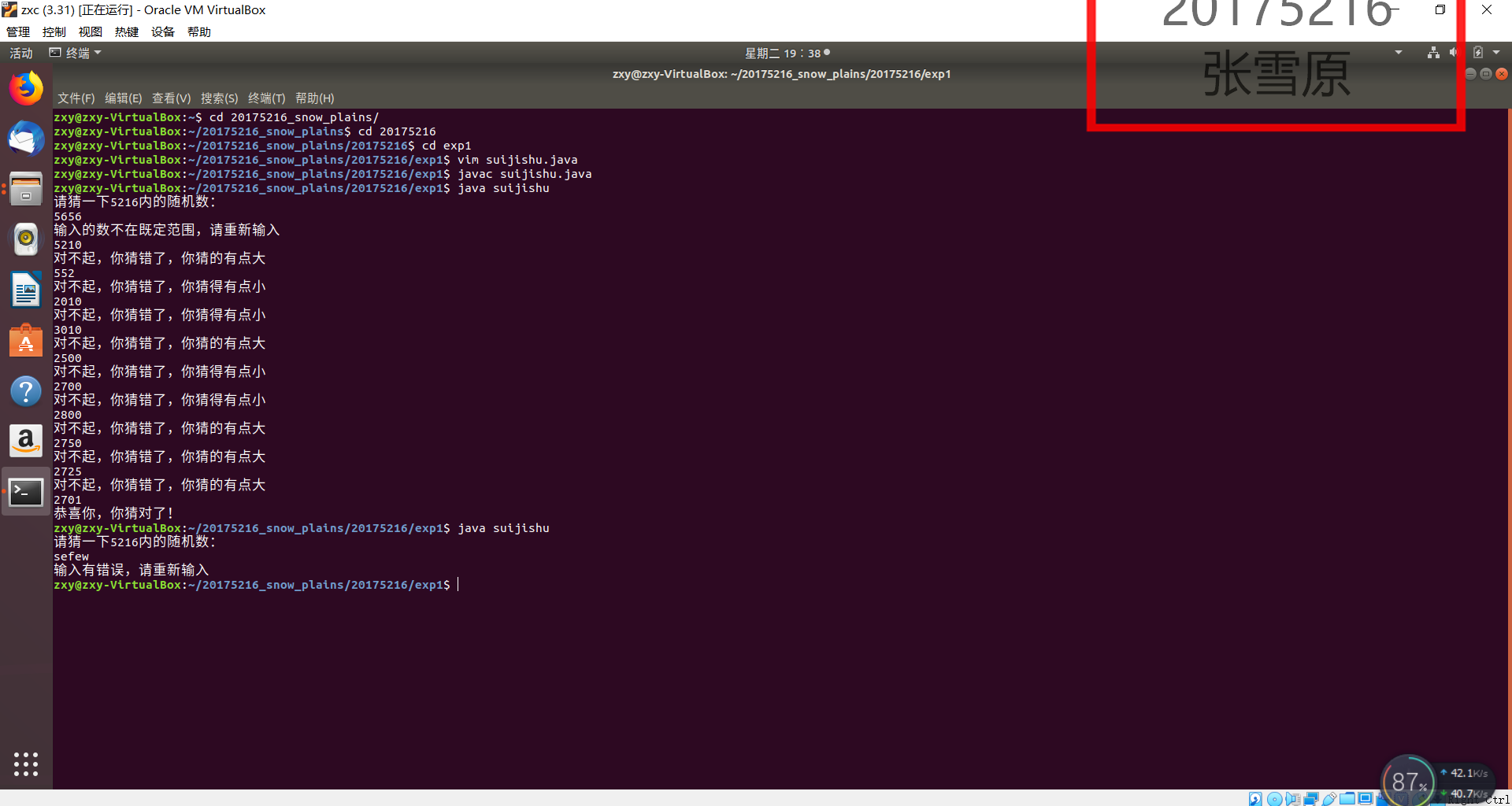
Task: Open the 管理 menu in VirtualBox
Action: point(18,31)
